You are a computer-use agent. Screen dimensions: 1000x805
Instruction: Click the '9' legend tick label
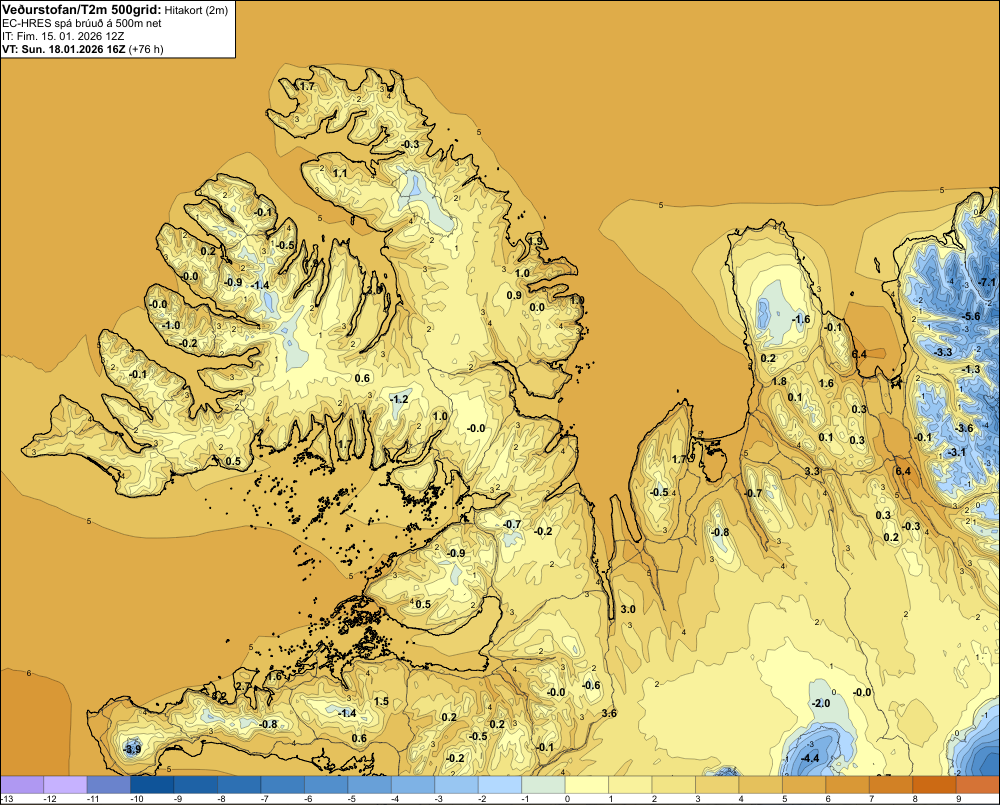point(958,799)
